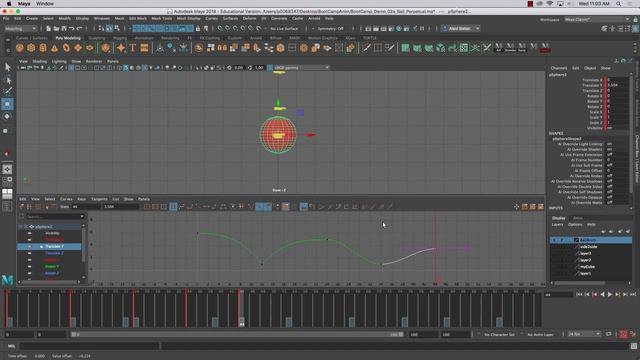Image resolution: width=640 pixels, height=360 pixels.
Task: Activate the Select tool arrow in toolbox
Action: 7,67
